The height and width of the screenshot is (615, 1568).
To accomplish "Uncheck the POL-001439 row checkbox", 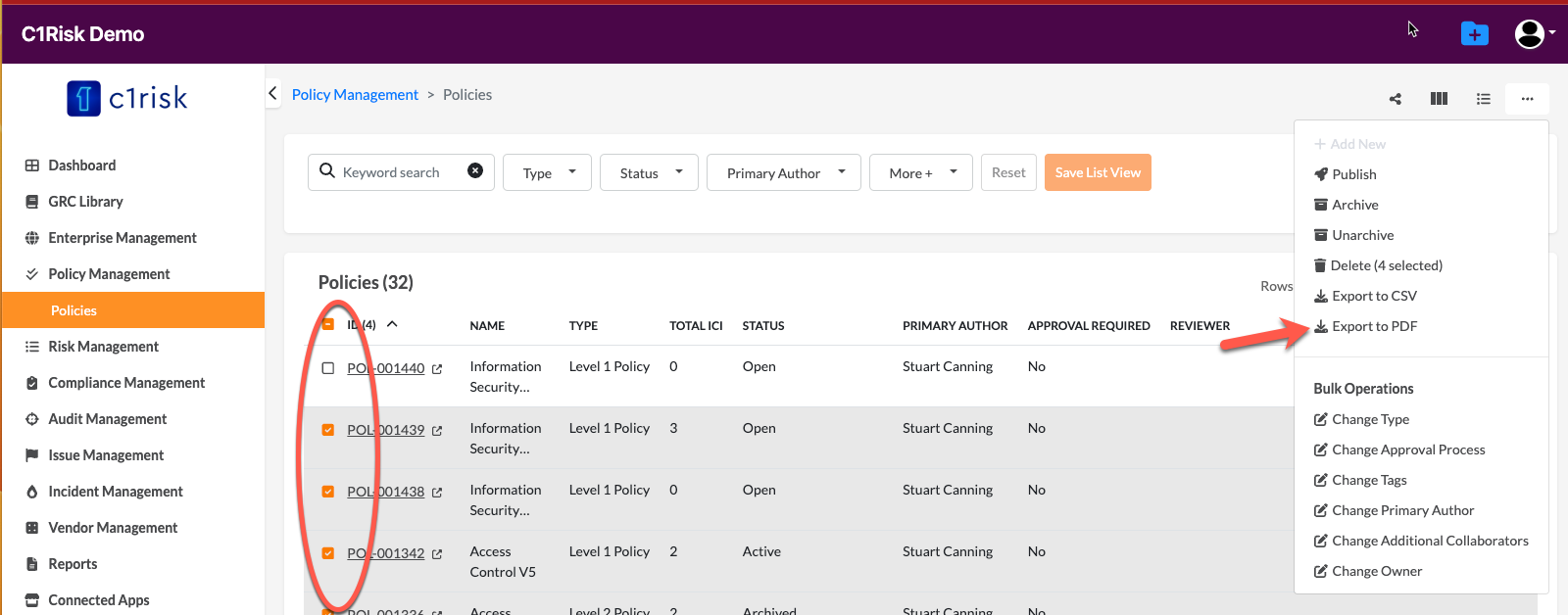I will coord(328,430).
